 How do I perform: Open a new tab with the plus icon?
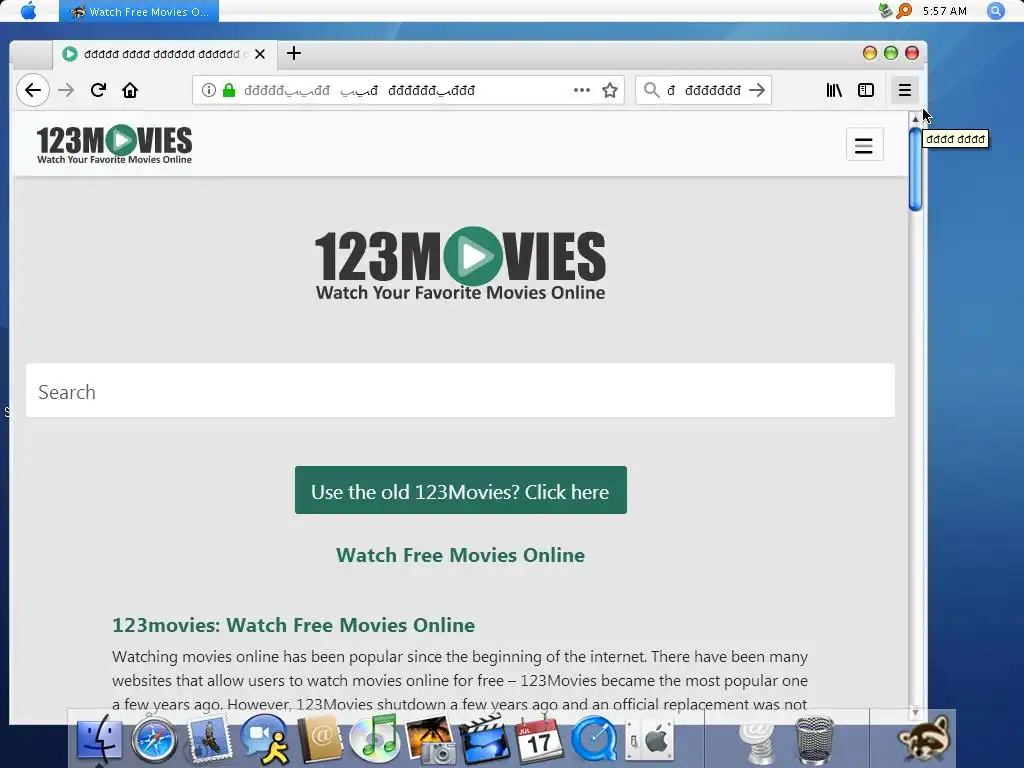point(294,54)
